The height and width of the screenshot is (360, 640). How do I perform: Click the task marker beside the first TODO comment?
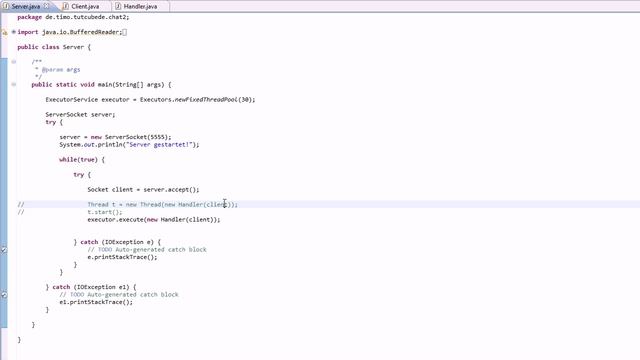click(x=4, y=249)
